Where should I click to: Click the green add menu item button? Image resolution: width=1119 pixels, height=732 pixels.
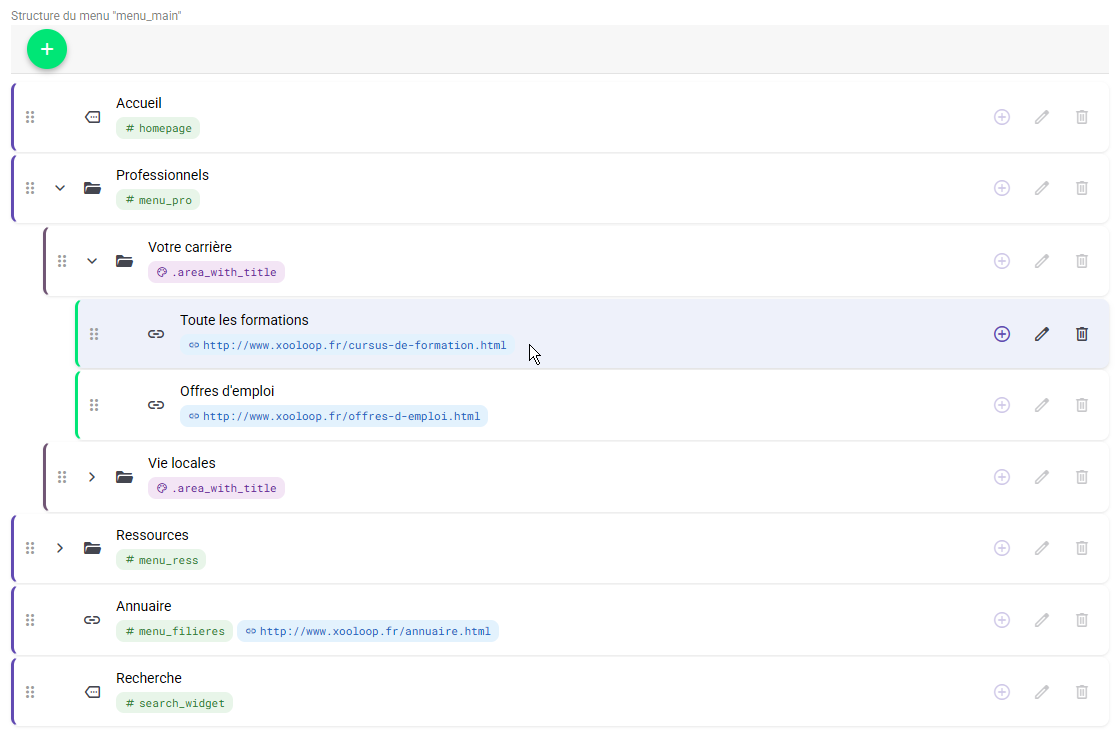[47, 49]
